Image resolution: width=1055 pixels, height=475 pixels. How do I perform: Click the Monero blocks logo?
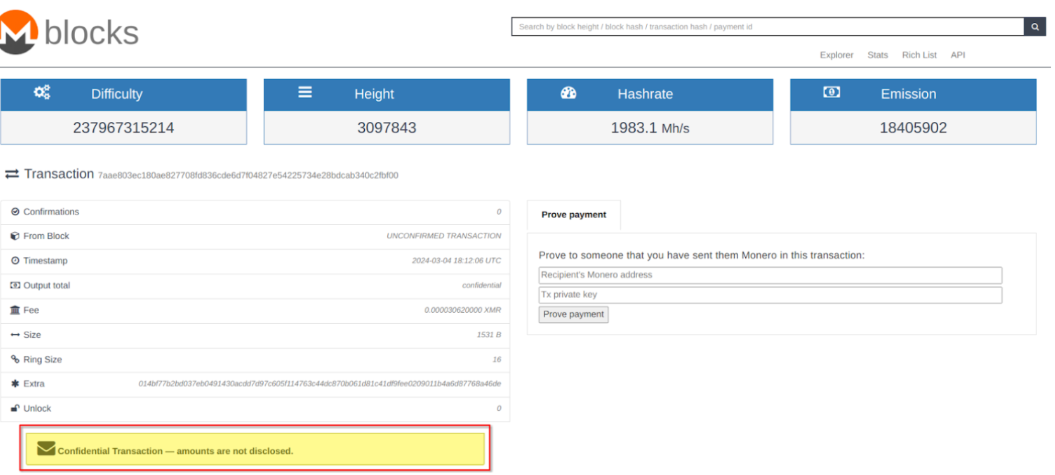(x=68, y=32)
